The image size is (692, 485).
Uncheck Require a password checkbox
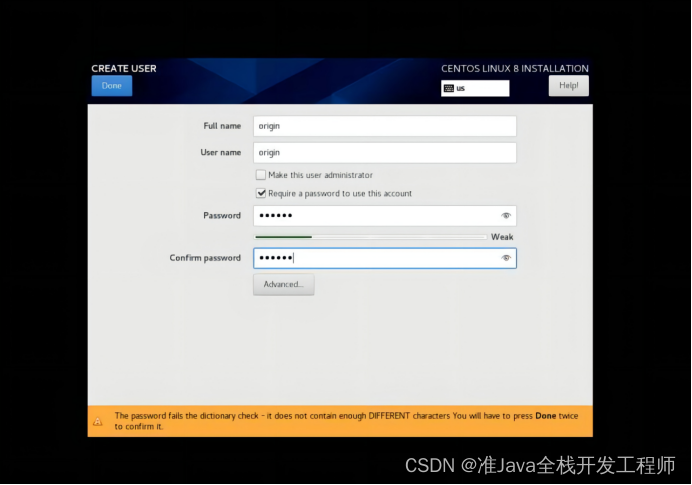click(261, 193)
